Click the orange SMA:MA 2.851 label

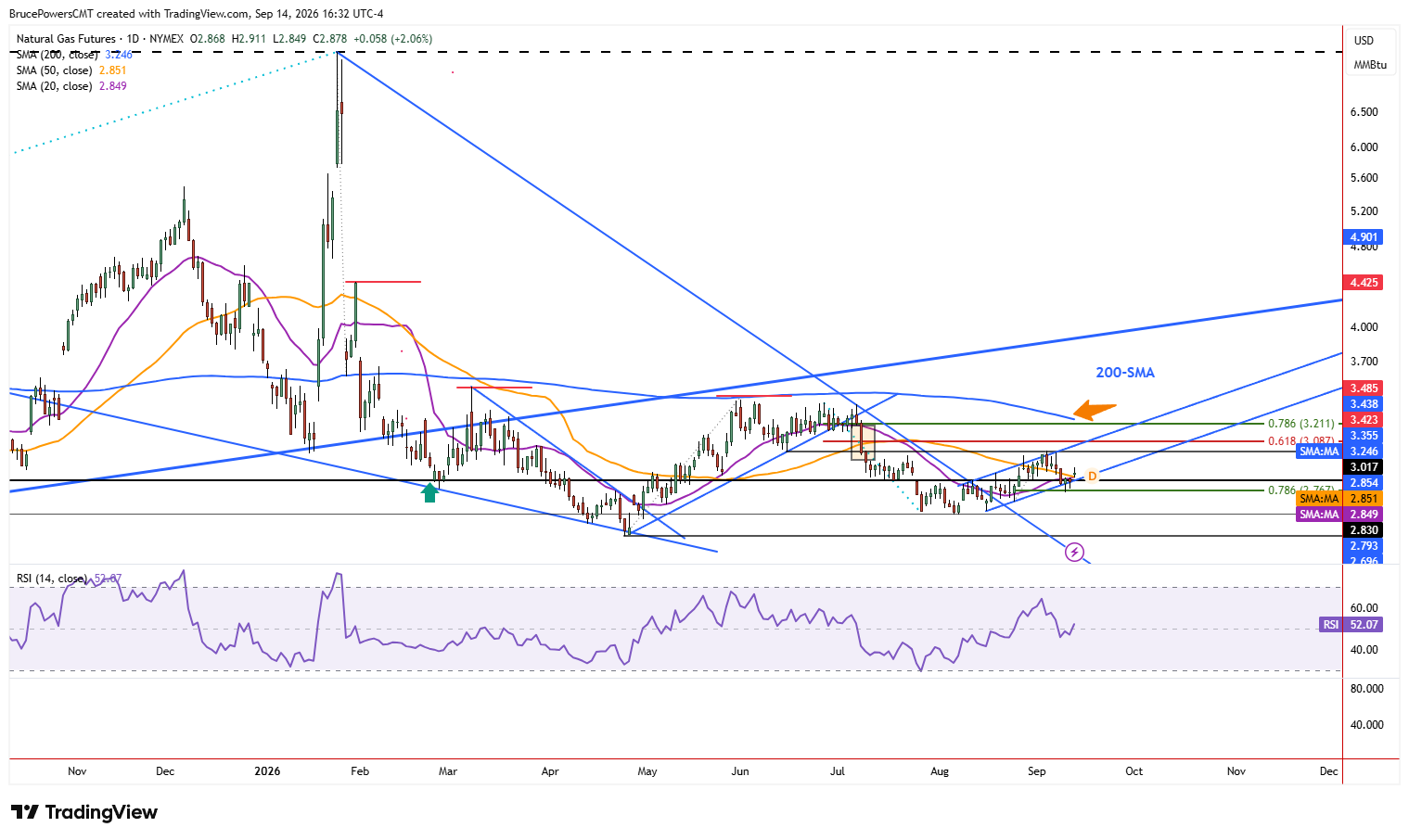click(1339, 499)
